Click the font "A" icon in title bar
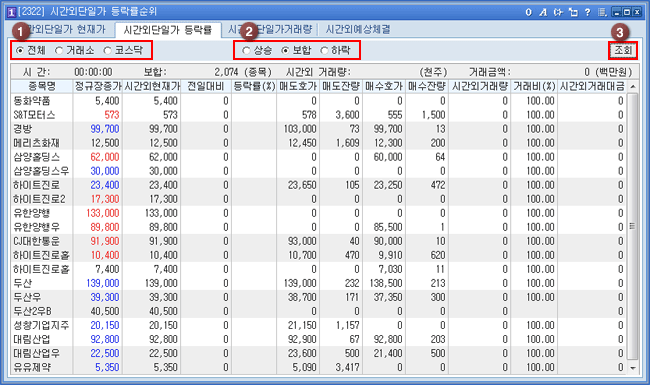 pyautogui.click(x=543, y=12)
